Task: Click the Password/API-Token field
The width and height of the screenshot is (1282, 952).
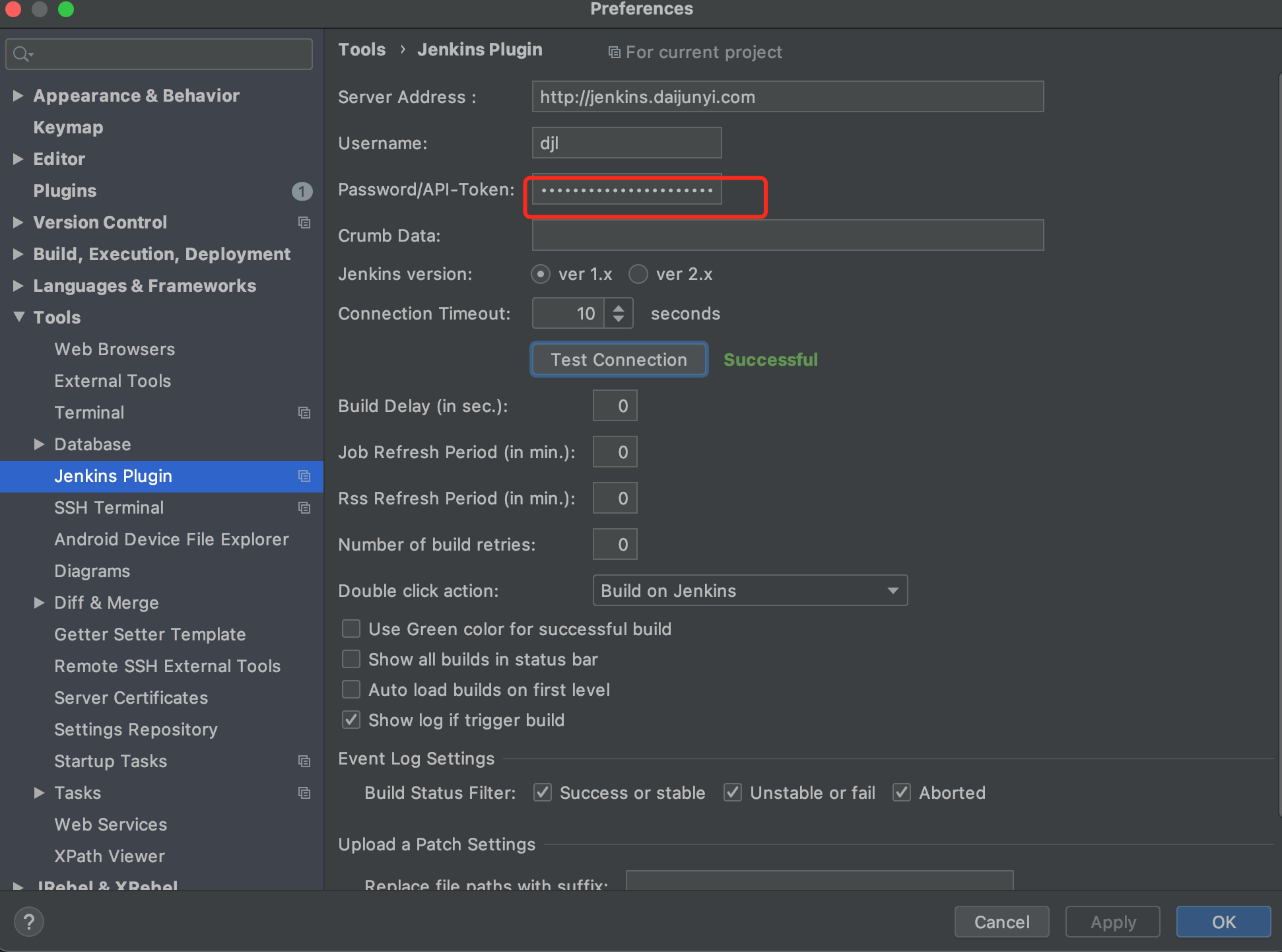Action: (x=626, y=190)
